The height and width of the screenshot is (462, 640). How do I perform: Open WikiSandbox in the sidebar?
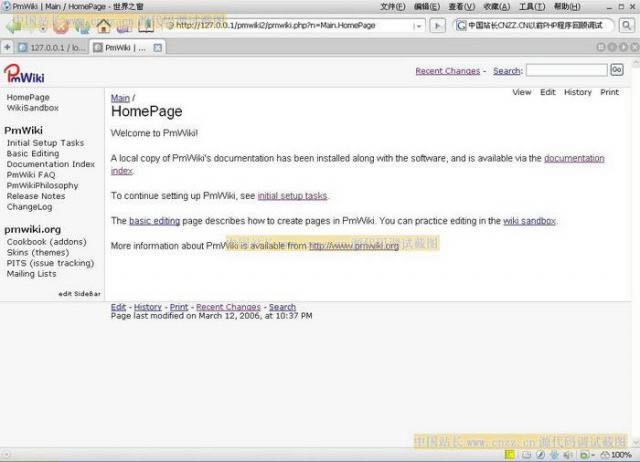click(x=33, y=108)
